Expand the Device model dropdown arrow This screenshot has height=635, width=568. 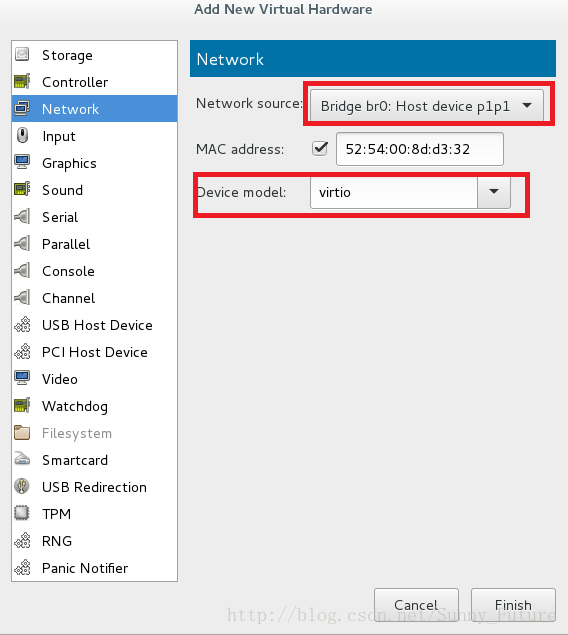(x=494, y=192)
